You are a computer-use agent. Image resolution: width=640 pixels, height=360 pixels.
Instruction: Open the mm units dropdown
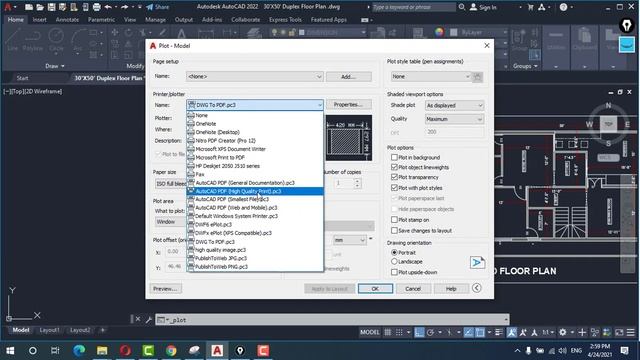(x=350, y=240)
